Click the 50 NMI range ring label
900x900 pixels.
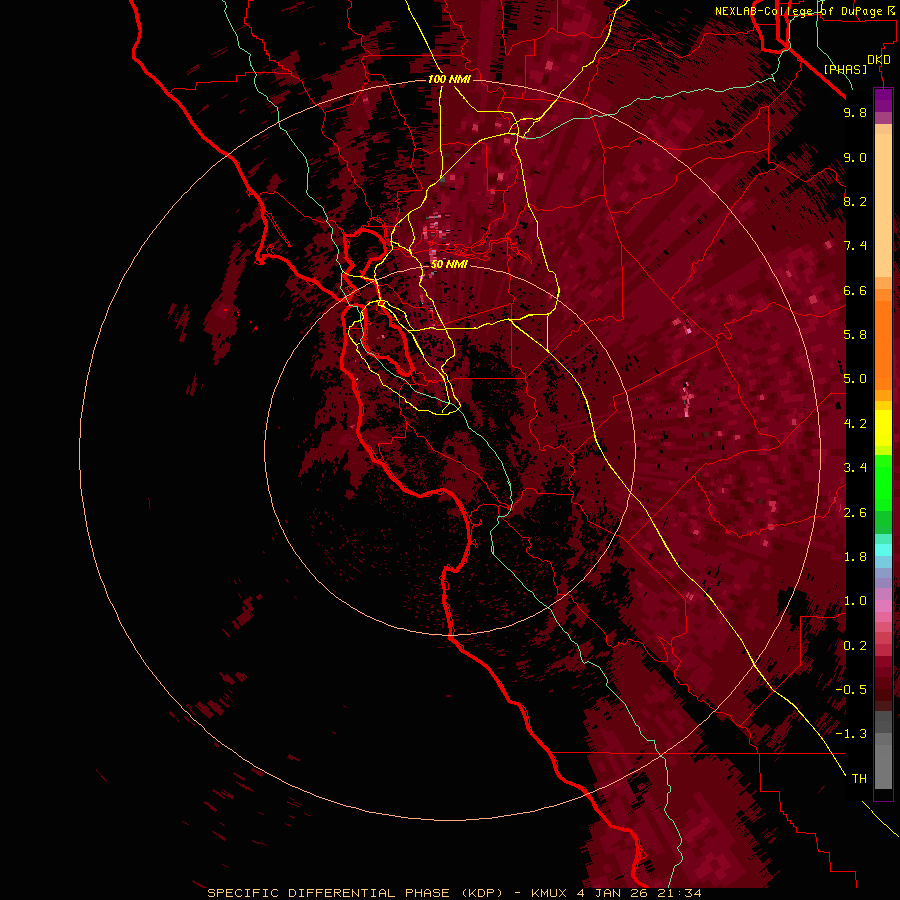click(449, 264)
